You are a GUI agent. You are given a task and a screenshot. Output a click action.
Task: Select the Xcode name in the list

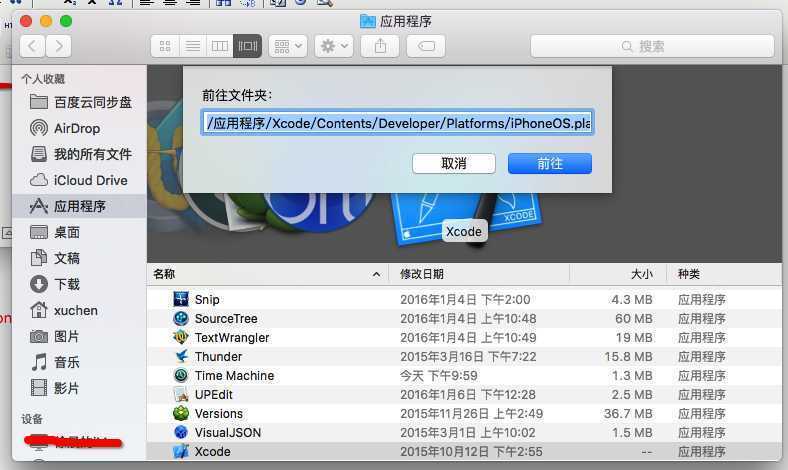tap(213, 451)
